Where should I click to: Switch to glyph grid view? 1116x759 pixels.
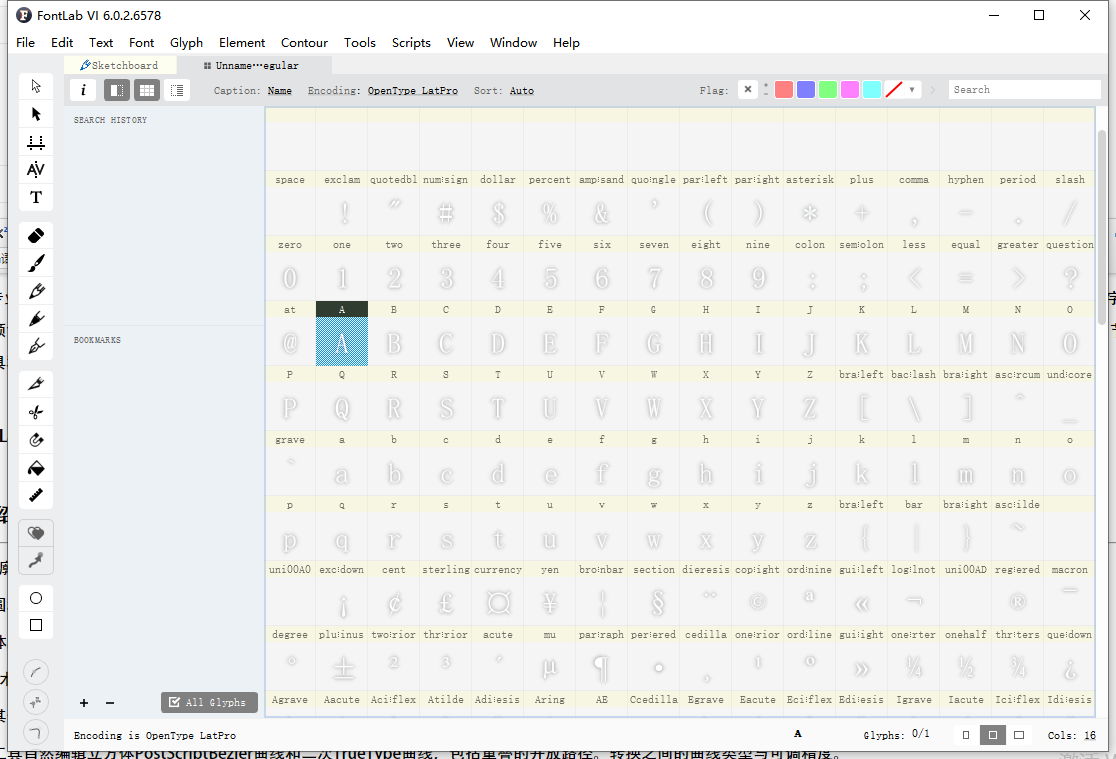(147, 90)
